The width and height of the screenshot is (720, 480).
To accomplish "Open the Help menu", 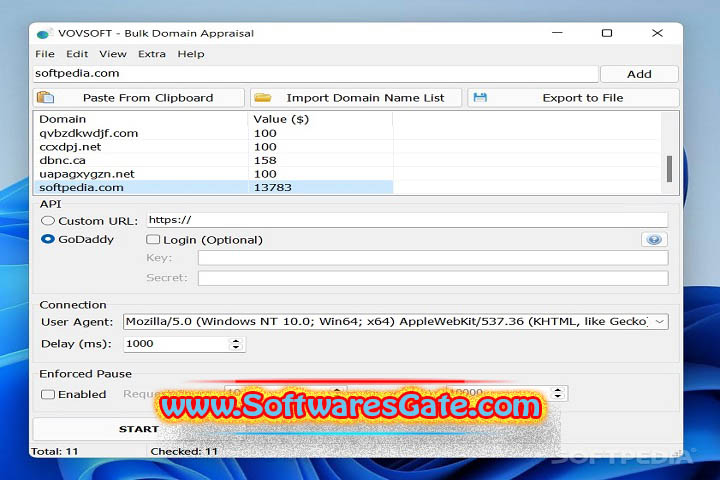I will [x=191, y=54].
